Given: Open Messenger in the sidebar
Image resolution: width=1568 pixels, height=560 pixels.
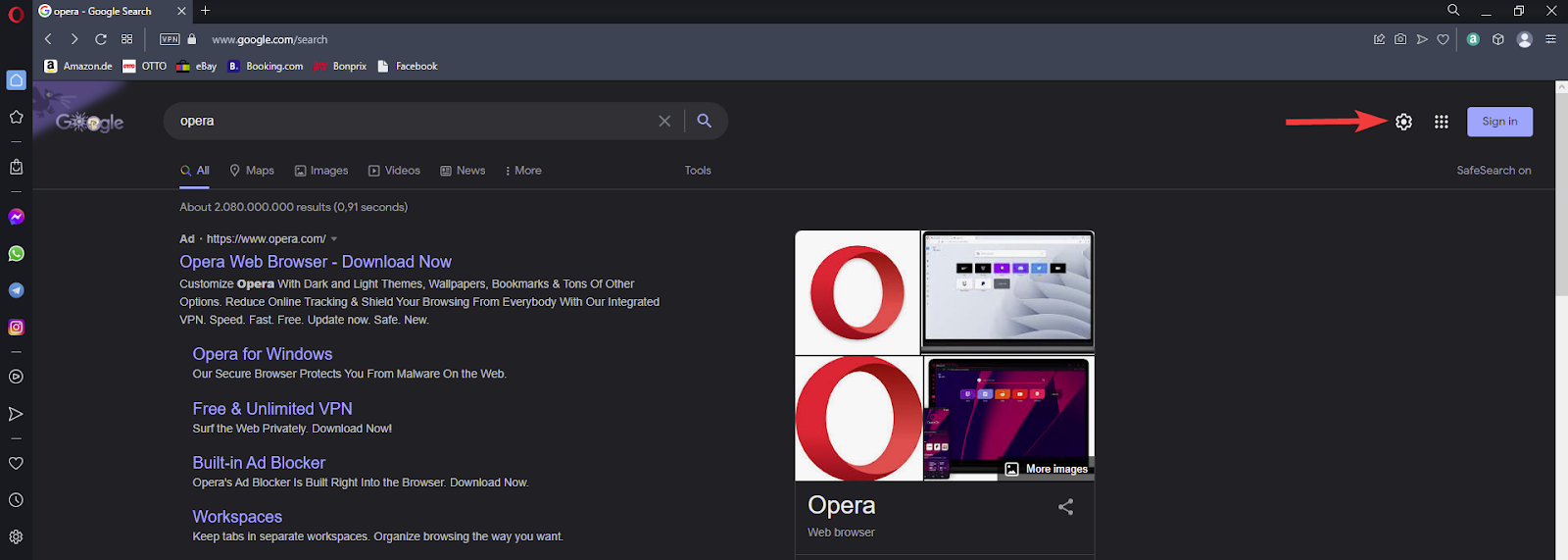Looking at the screenshot, I should pyautogui.click(x=16, y=217).
